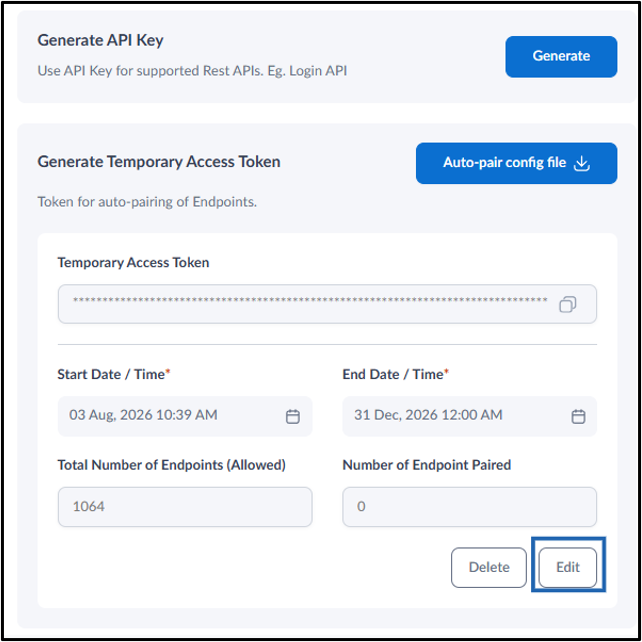Click the End Date / Time field
Viewport: 642px width, 642px height.
(x=469, y=416)
